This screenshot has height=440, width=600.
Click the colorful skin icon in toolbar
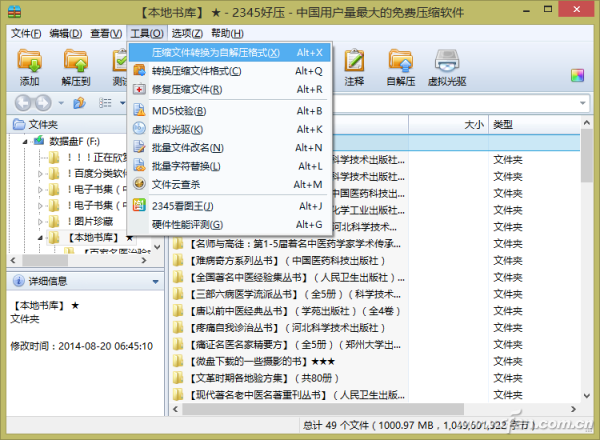tap(577, 75)
